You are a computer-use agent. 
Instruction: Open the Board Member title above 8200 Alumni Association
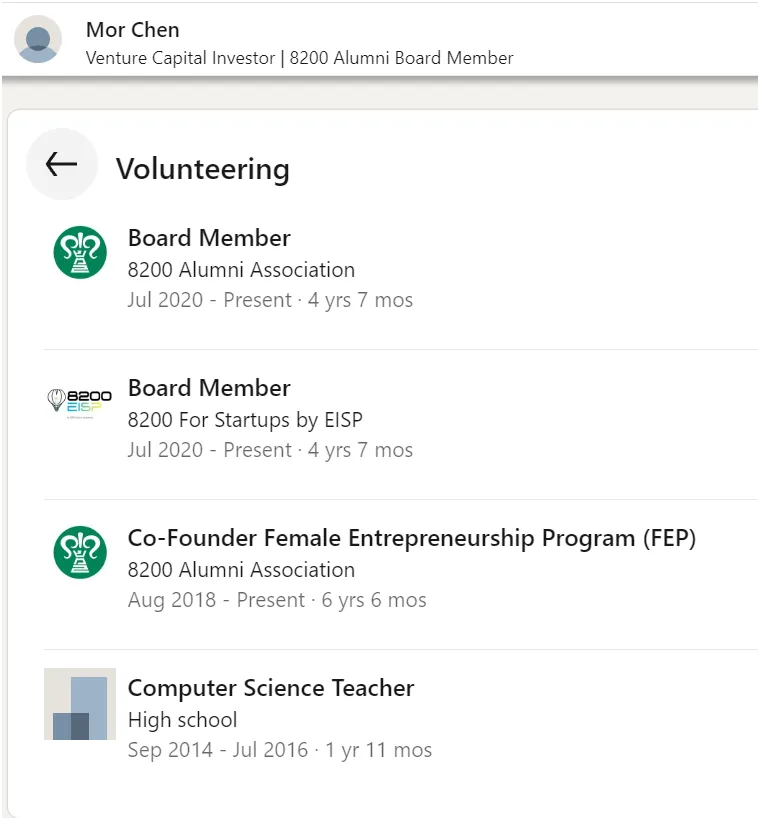point(209,238)
